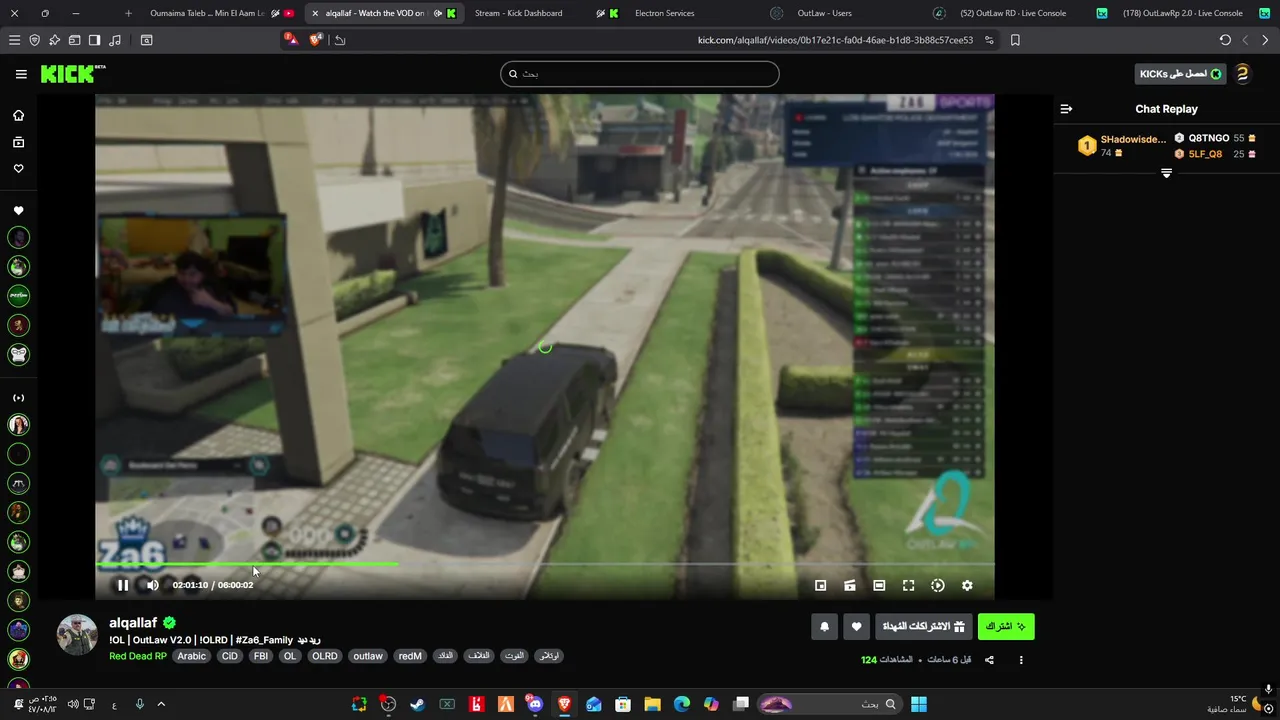Open playback speed control icon
The image size is (1280, 720).
tap(938, 585)
